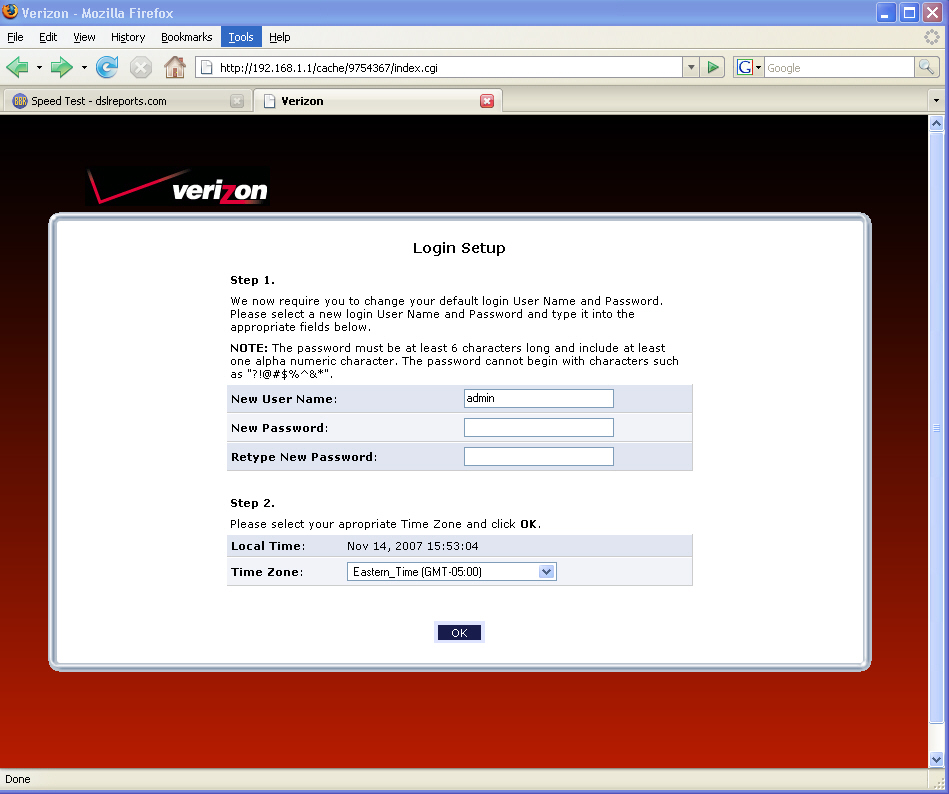The width and height of the screenshot is (949, 794).
Task: Click the Step 1. heading
Action: coord(252,280)
